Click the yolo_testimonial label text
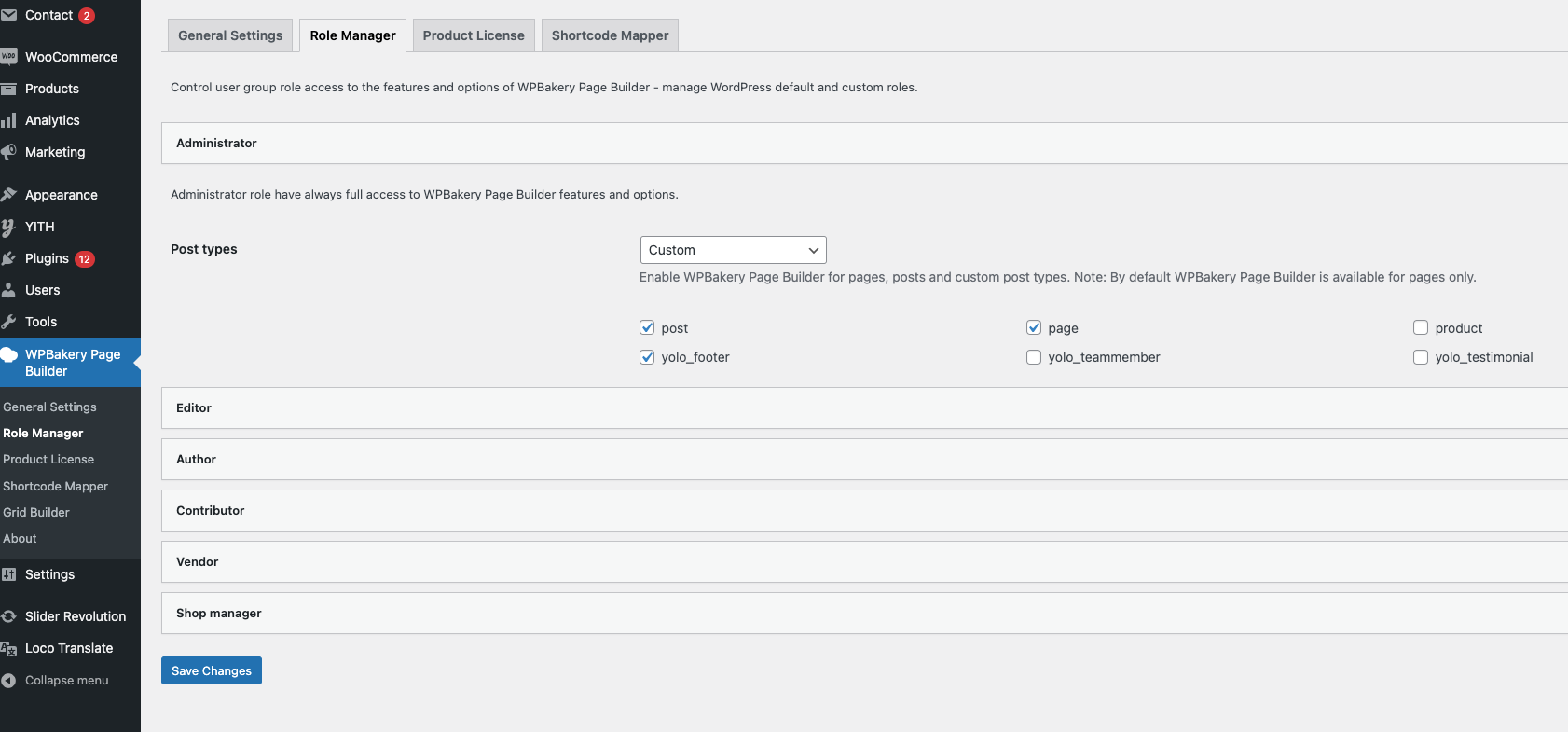This screenshot has width=1568, height=732. (x=1484, y=357)
